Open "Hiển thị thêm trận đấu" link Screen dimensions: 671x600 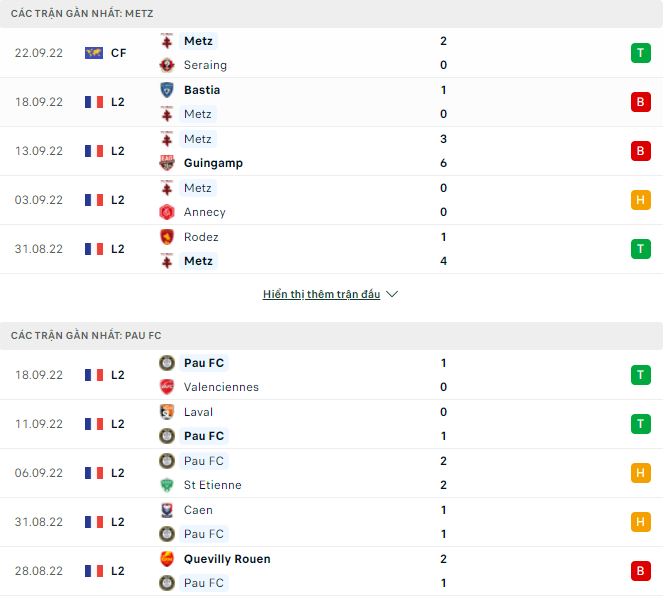point(321,295)
